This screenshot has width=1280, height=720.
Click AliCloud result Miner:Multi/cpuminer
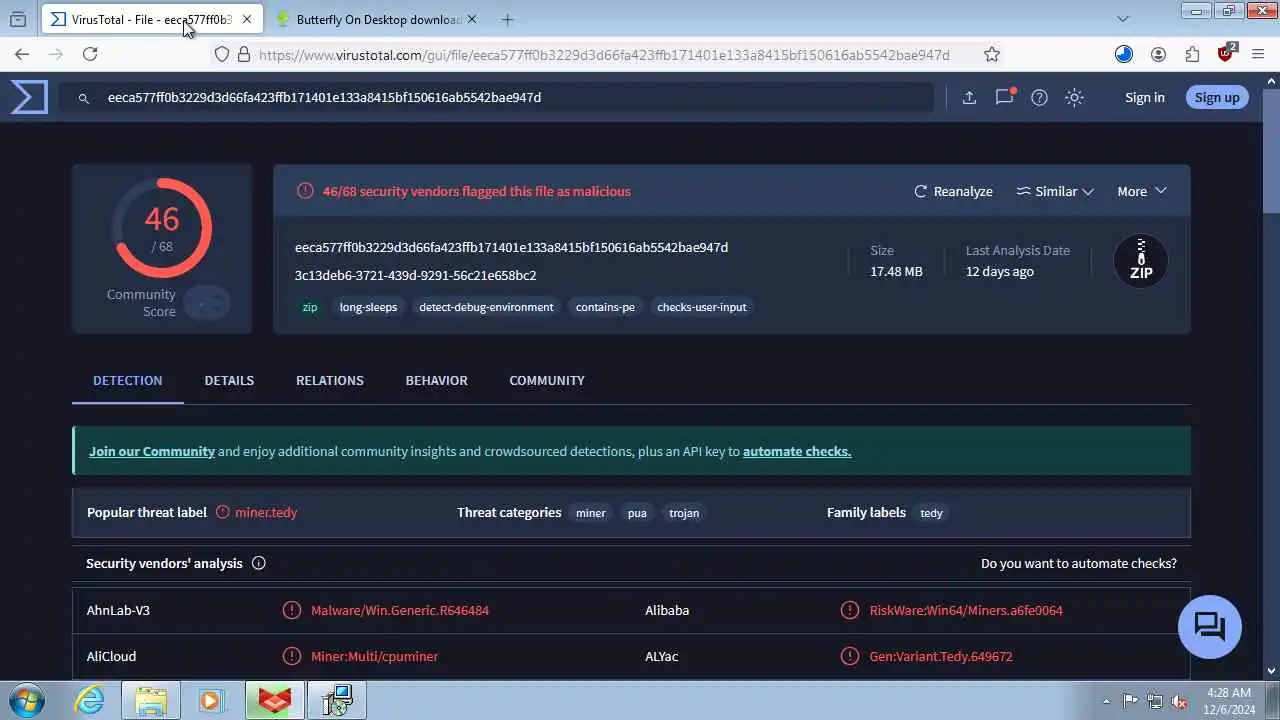374,656
